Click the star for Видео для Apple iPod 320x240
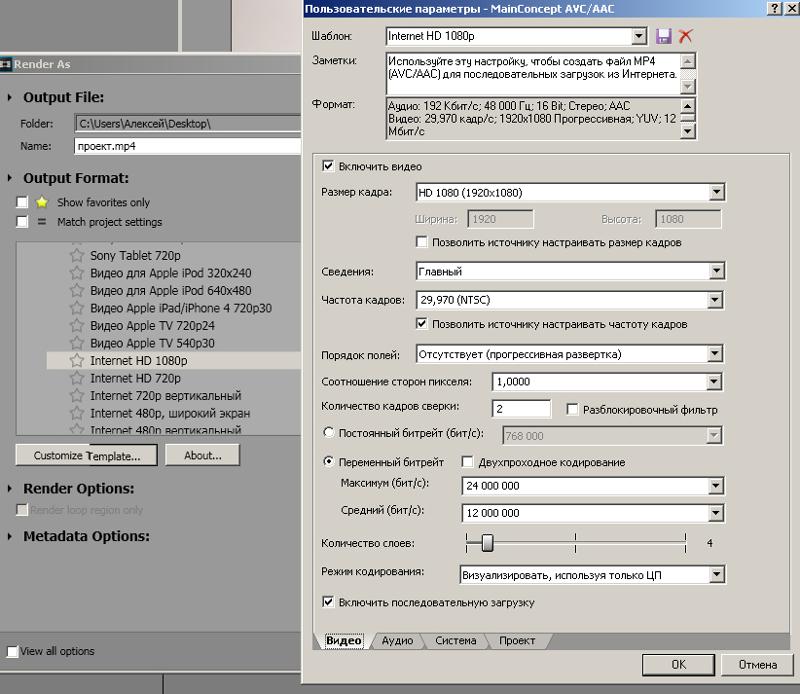 (x=76, y=273)
